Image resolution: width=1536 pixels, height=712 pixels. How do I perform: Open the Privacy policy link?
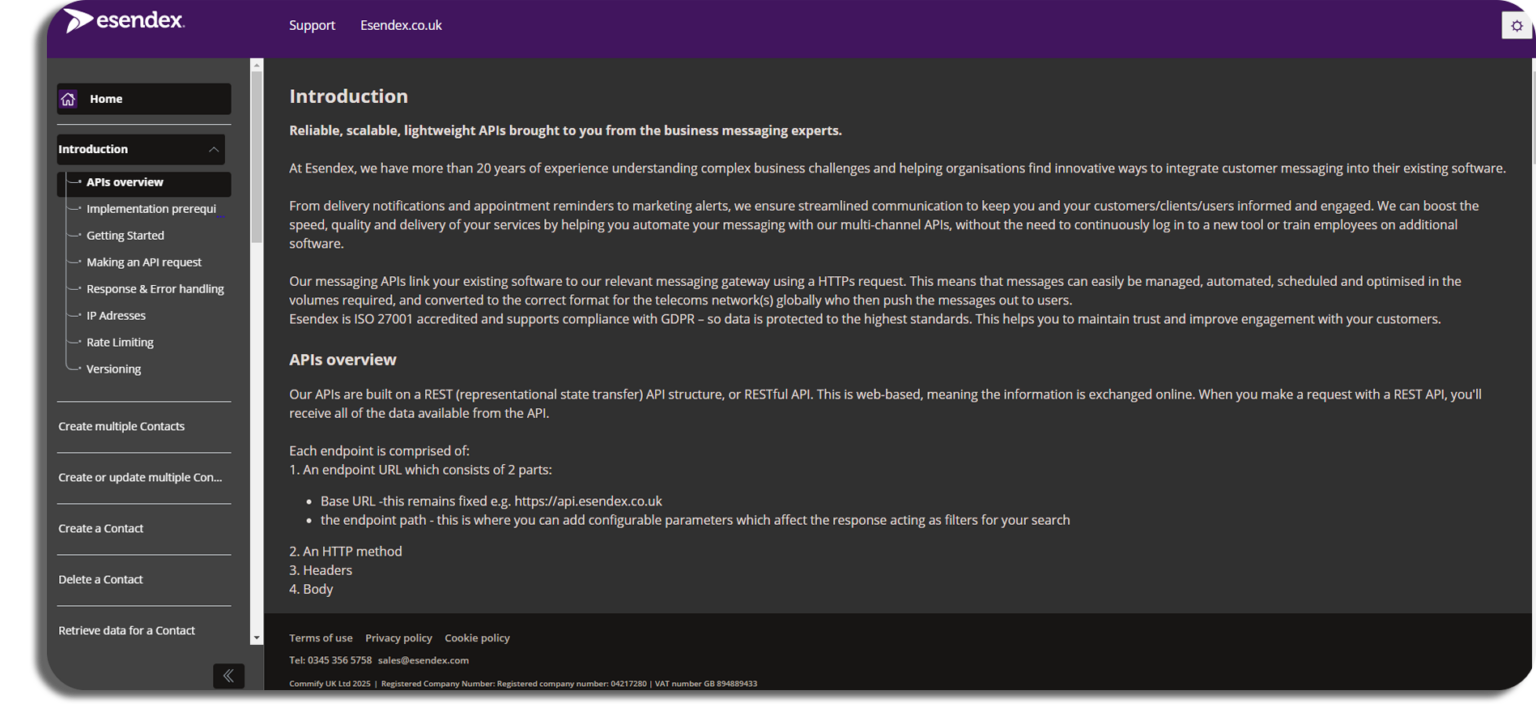click(x=398, y=638)
